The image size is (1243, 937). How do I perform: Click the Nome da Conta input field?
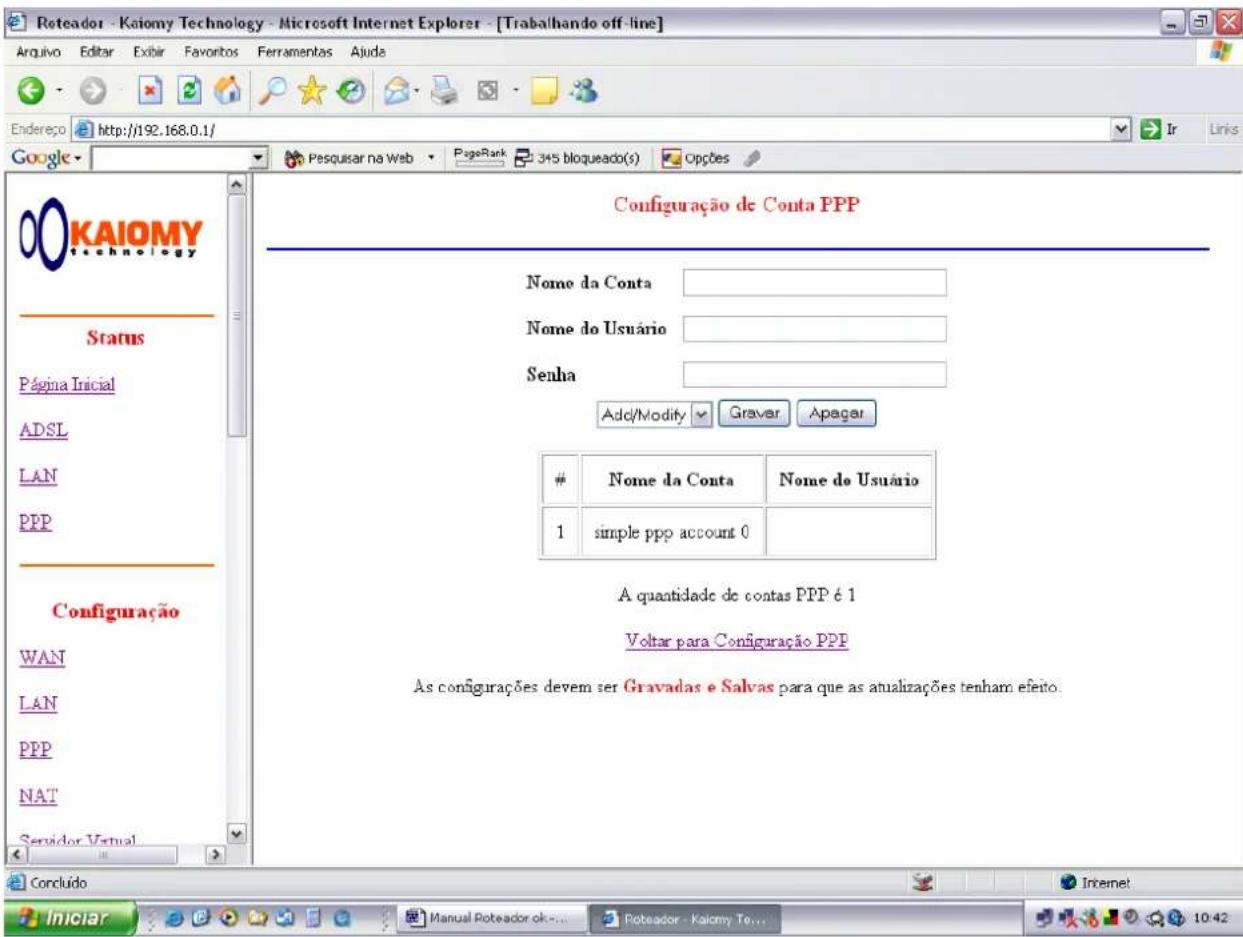coord(814,283)
